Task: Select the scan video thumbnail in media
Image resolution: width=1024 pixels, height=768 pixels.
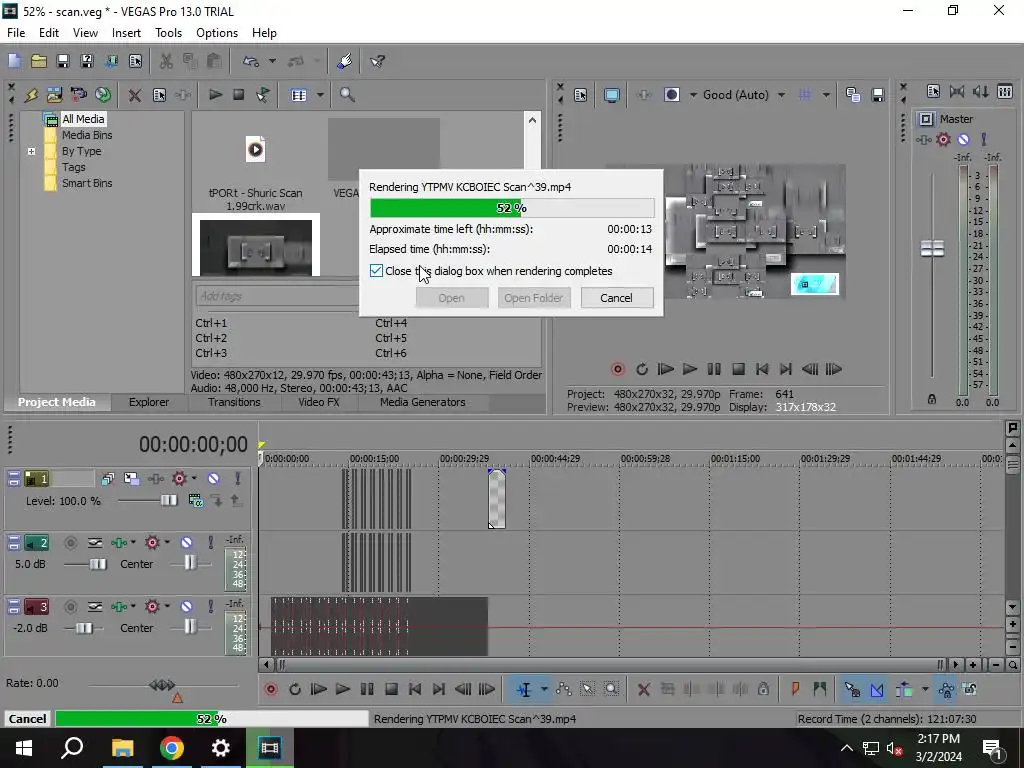Action: (x=255, y=248)
